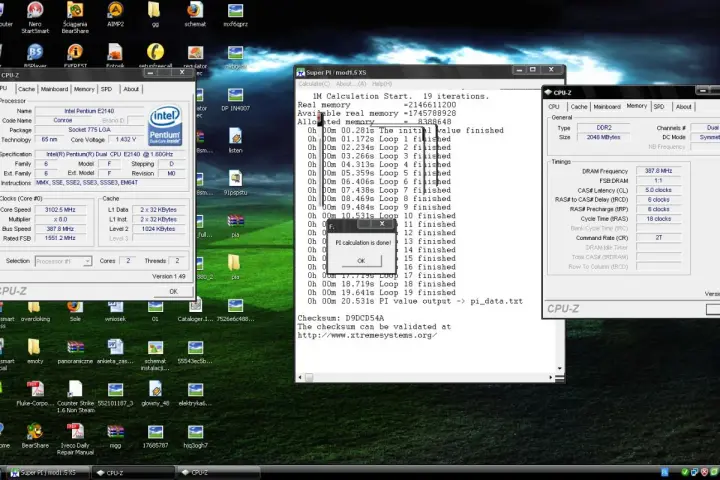Click Super PI taskbar button
The height and width of the screenshot is (480, 720).
tap(48, 473)
